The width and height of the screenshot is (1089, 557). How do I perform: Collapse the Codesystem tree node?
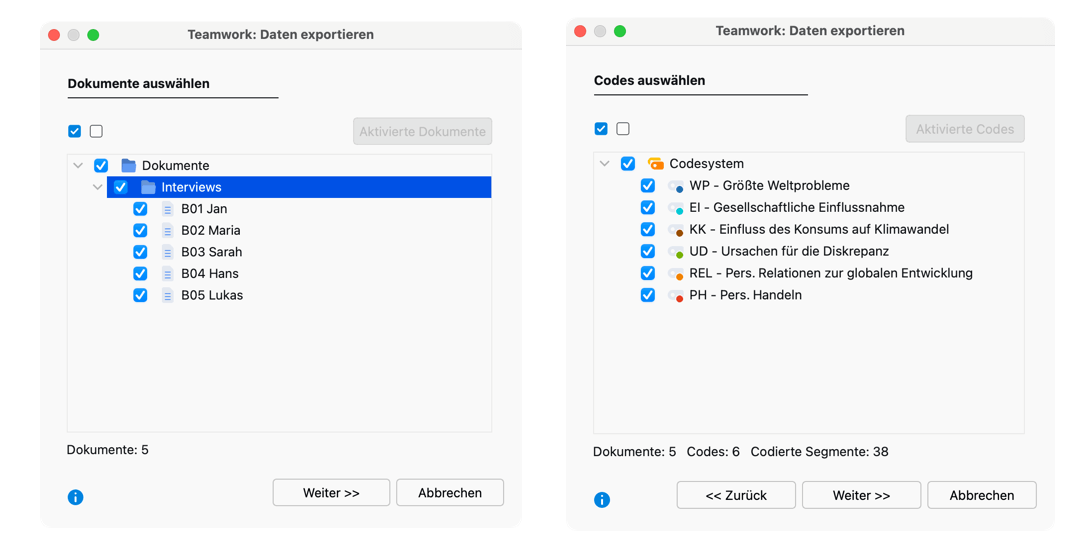coord(605,164)
